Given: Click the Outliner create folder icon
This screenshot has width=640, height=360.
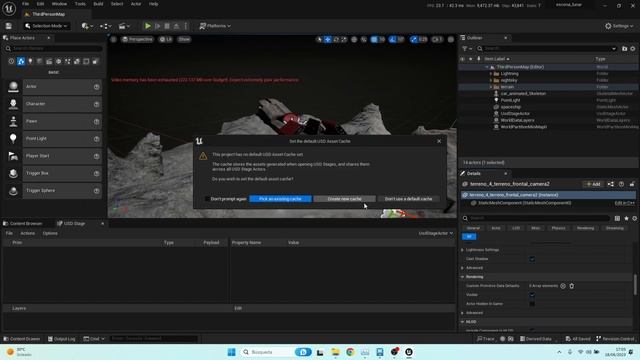Looking at the screenshot, I should [624, 49].
